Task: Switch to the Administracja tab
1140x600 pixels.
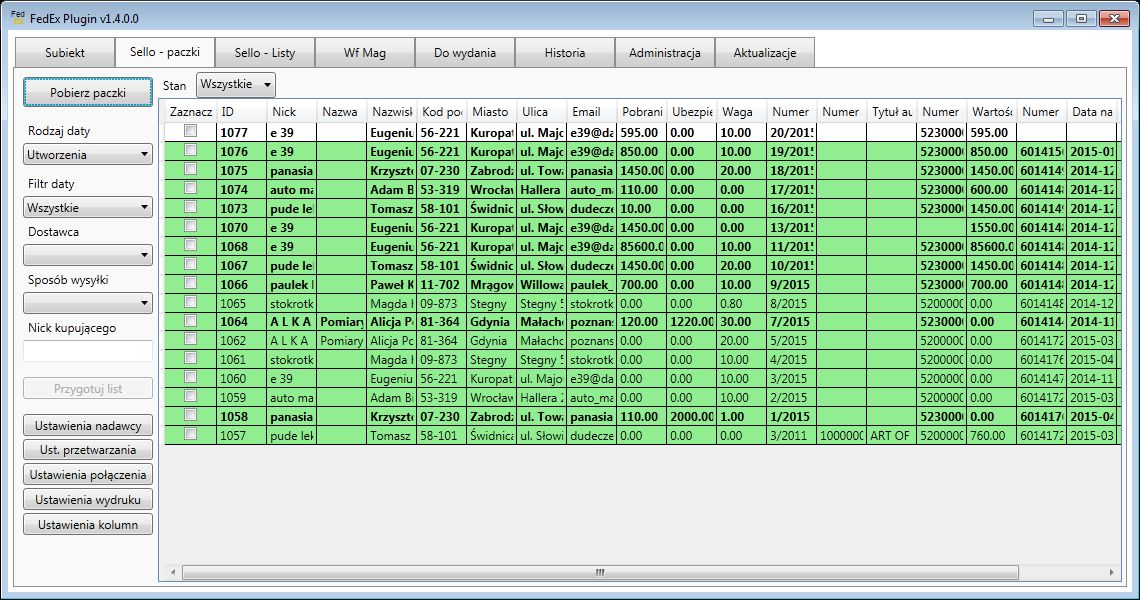Action: 665,52
